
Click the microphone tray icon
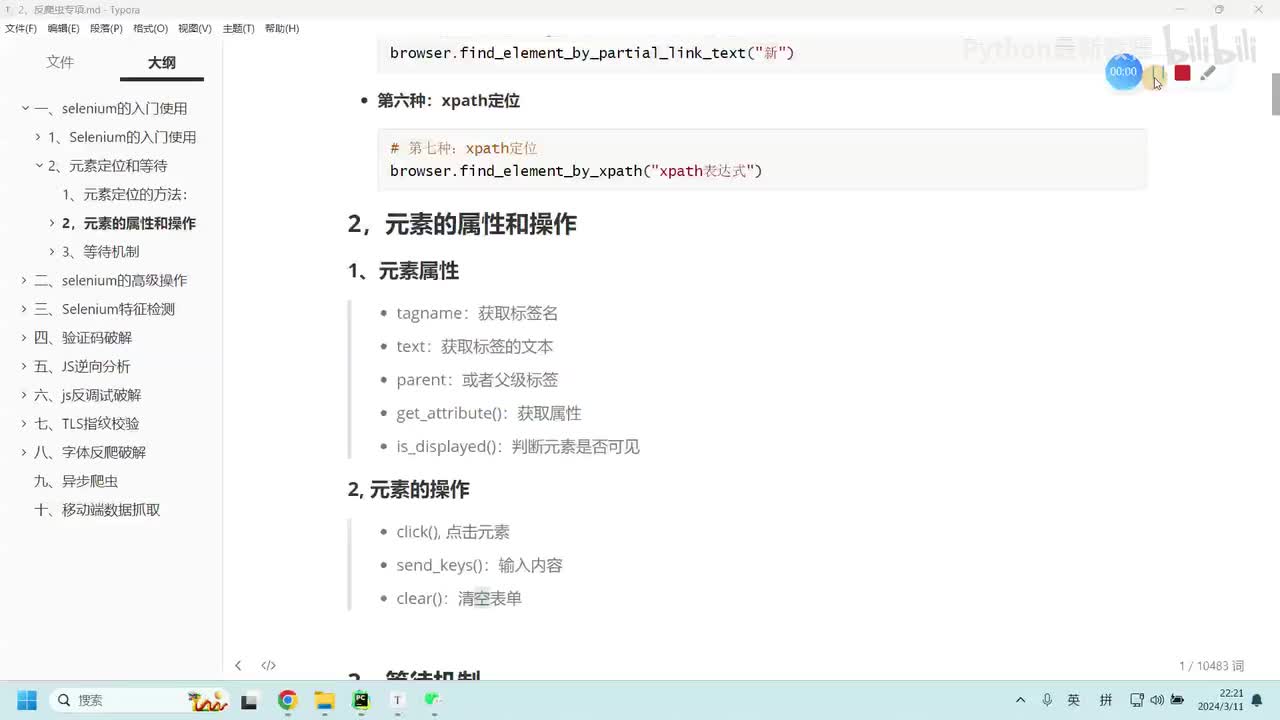1047,700
